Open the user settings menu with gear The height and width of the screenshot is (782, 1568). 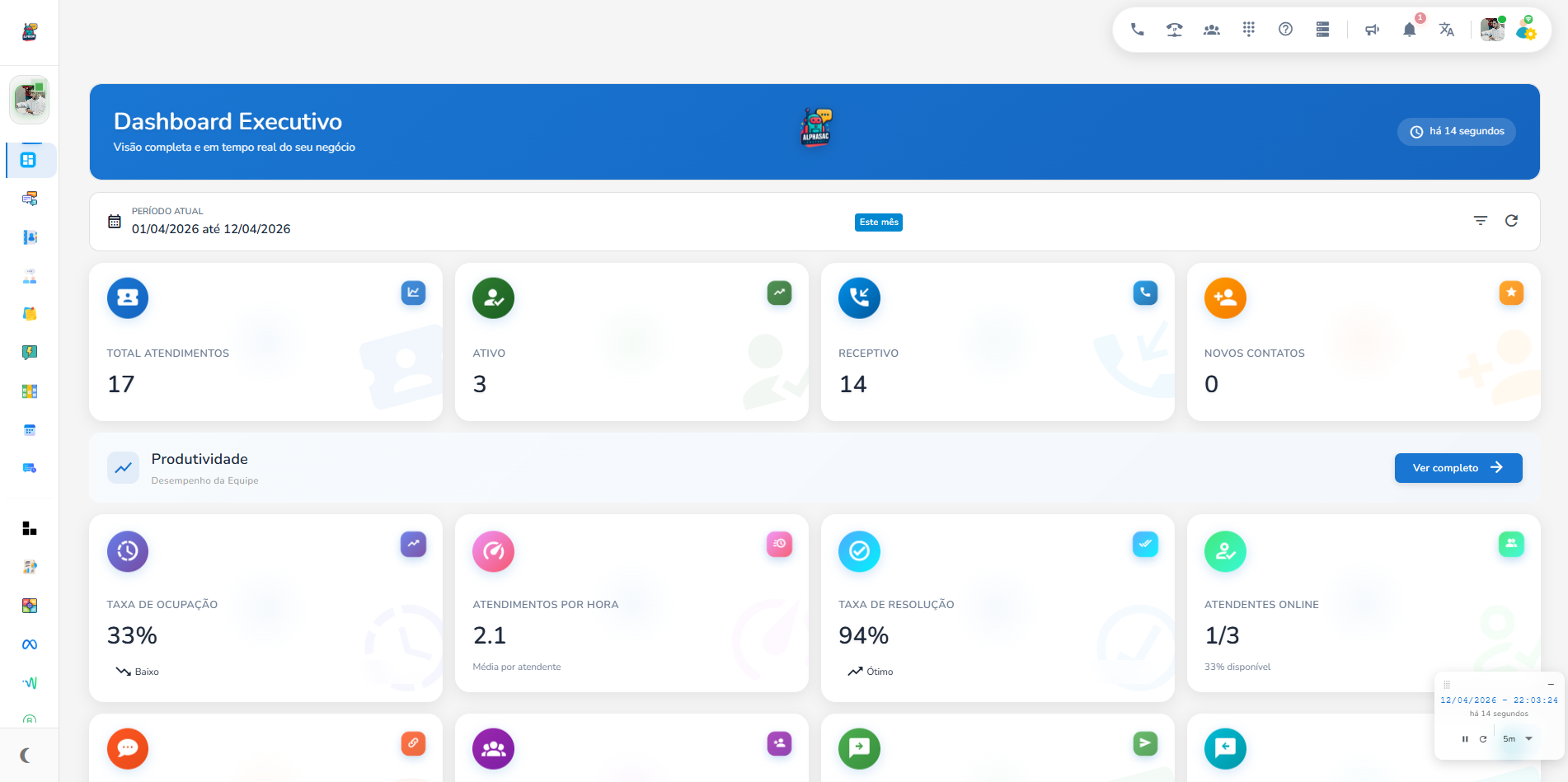coord(1527,29)
